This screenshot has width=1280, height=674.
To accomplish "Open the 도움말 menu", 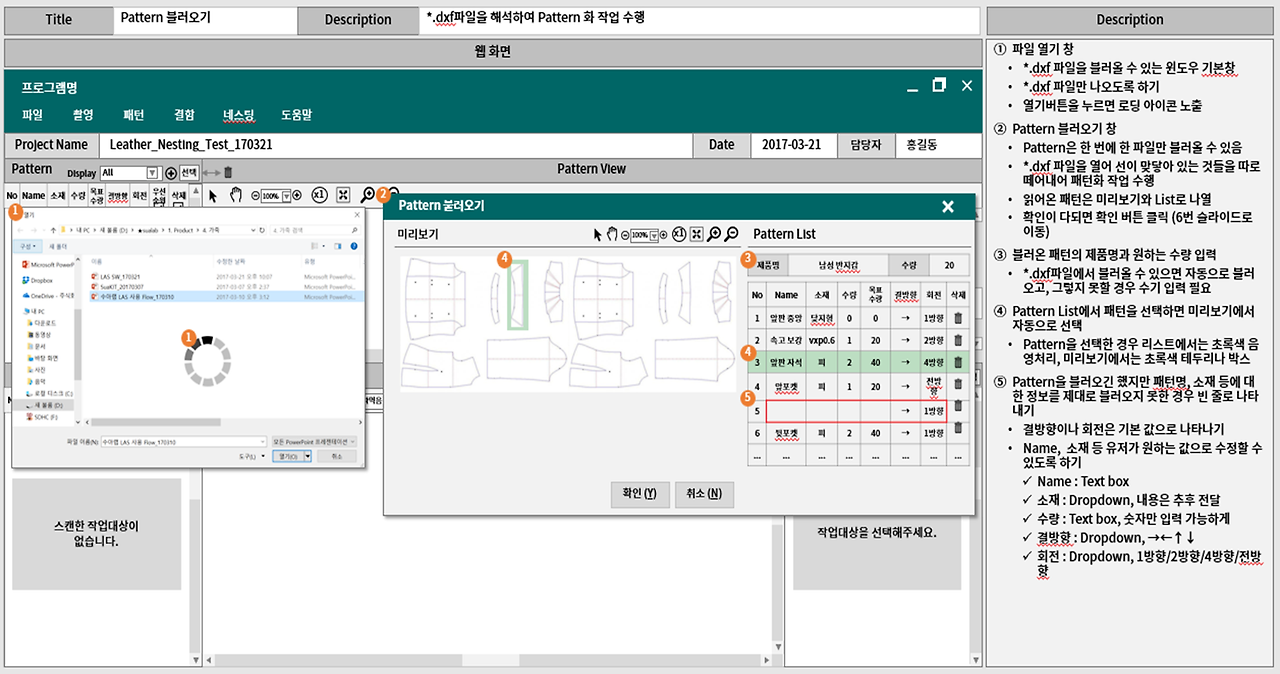I will click(x=296, y=115).
